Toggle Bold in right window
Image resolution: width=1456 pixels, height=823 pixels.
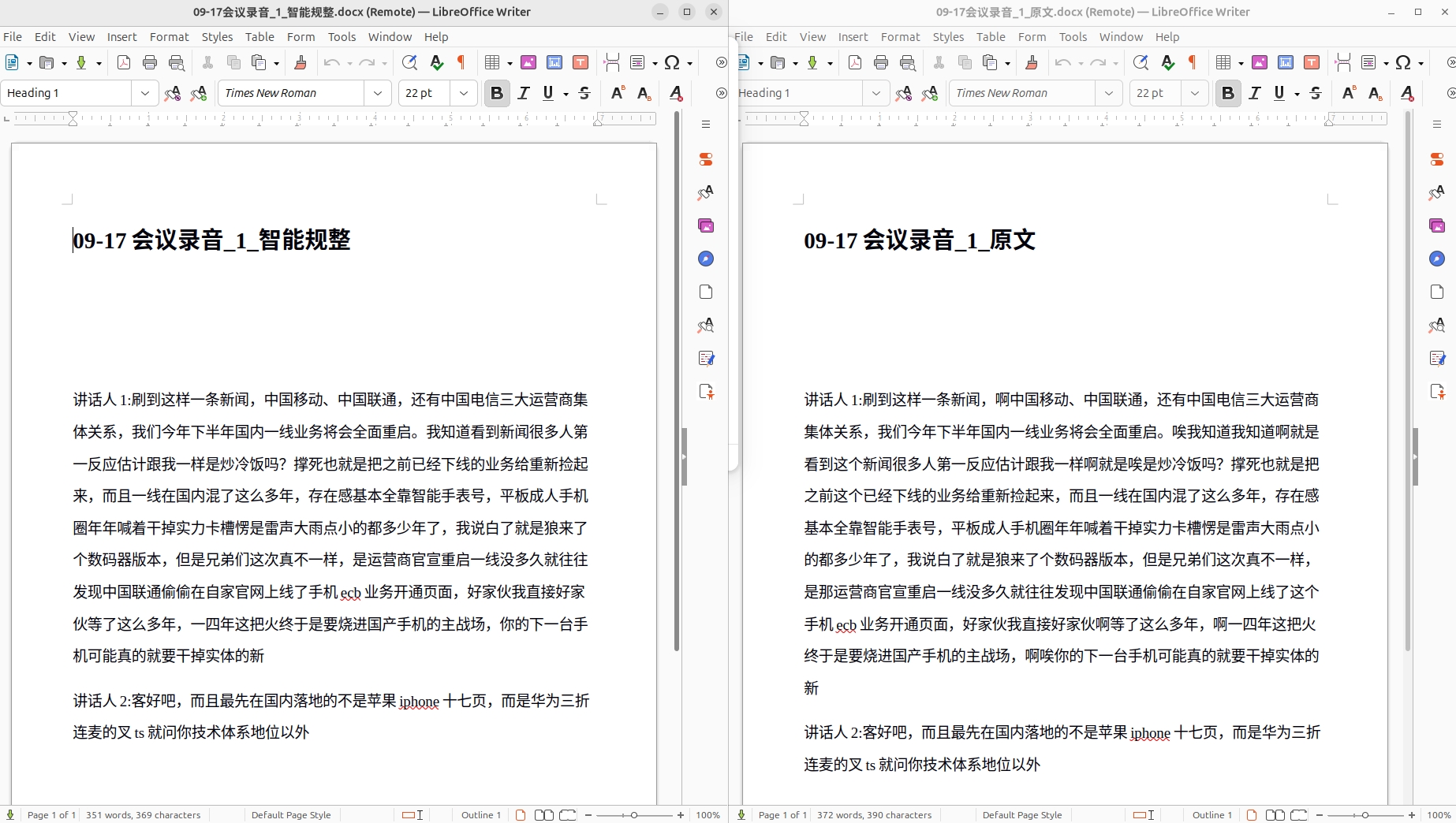tap(1227, 93)
